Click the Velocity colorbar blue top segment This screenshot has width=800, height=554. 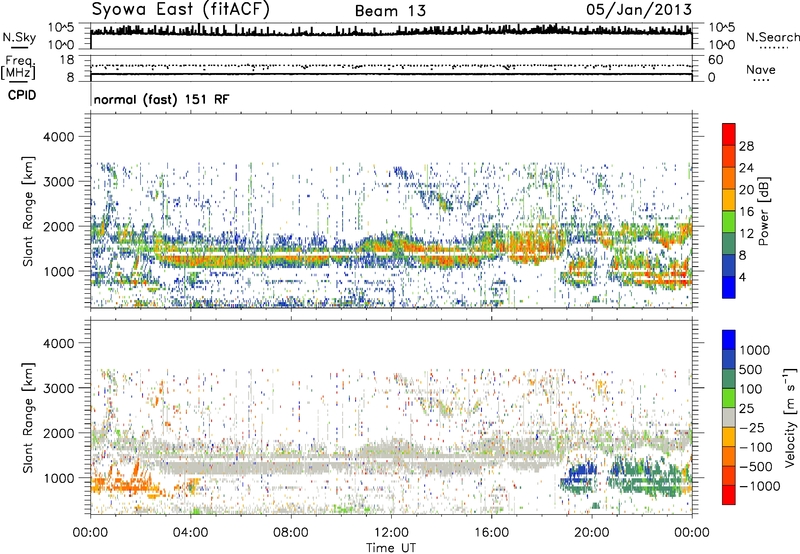pyautogui.click(x=729, y=340)
